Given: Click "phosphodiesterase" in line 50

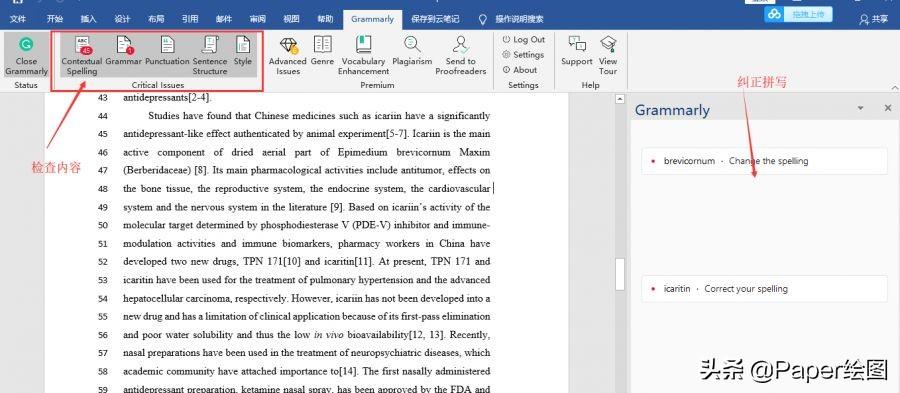Looking at the screenshot, I should point(301,225).
